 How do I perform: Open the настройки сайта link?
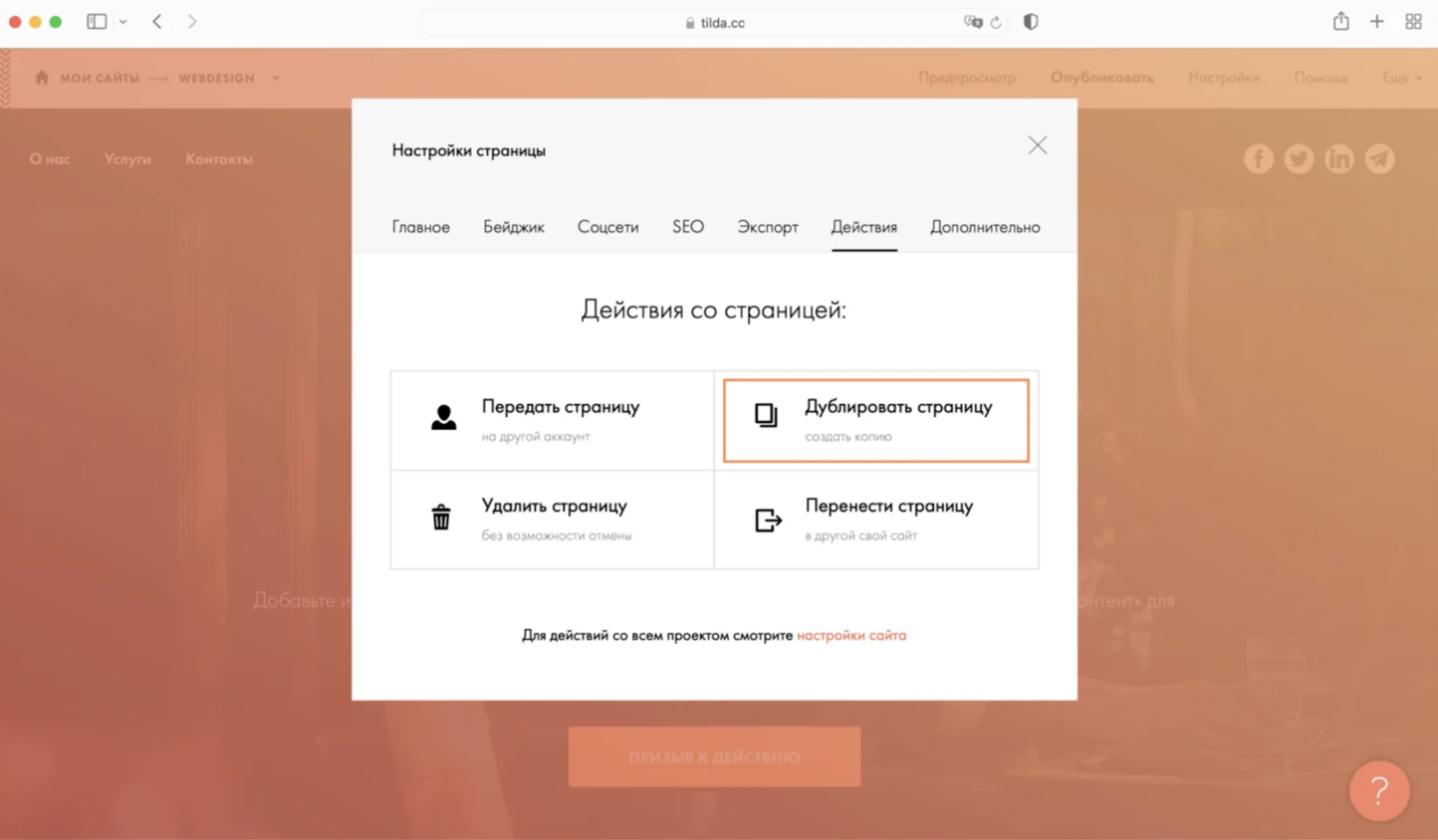point(851,635)
